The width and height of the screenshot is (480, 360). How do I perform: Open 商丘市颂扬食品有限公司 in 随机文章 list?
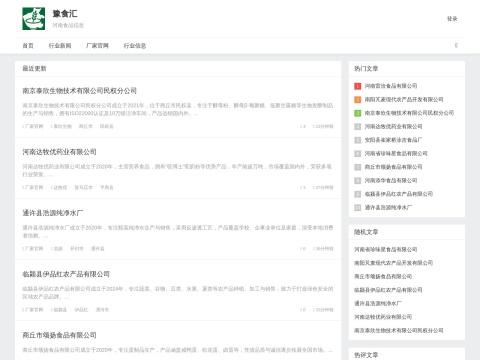coord(383,276)
